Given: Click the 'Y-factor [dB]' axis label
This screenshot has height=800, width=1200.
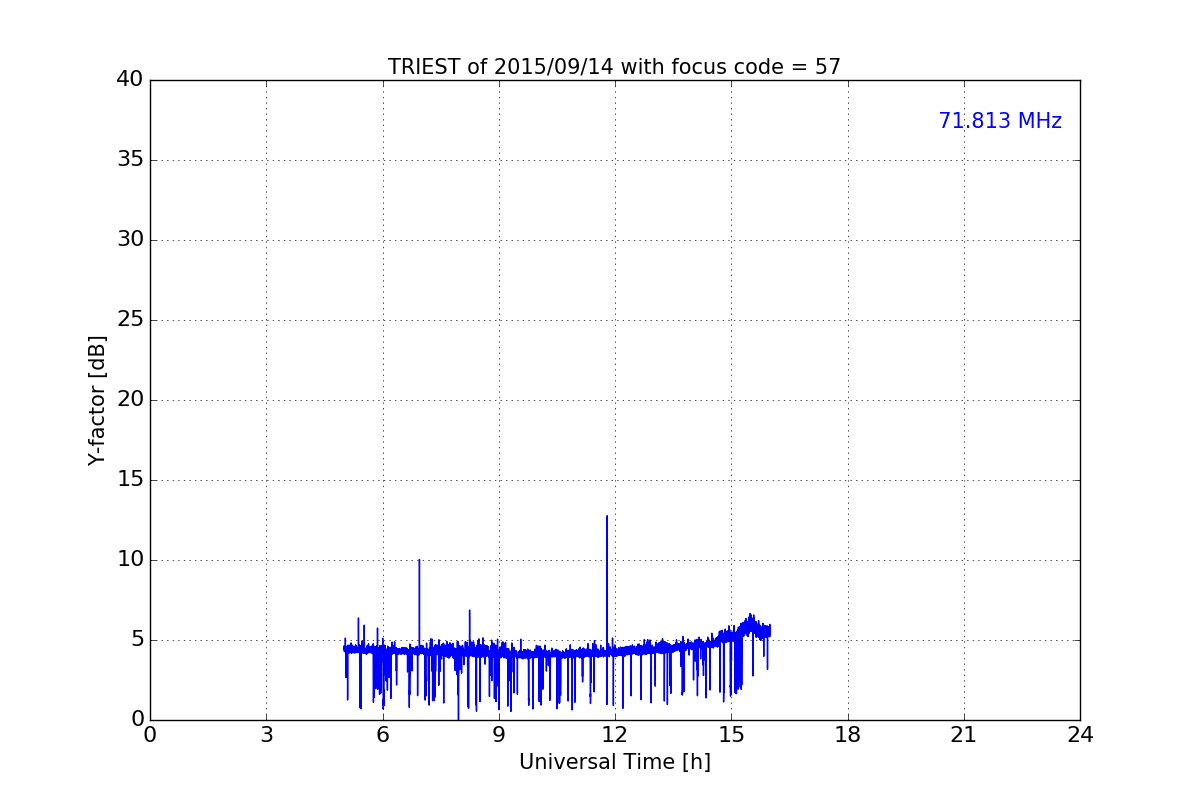Looking at the screenshot, I should 97,400.
